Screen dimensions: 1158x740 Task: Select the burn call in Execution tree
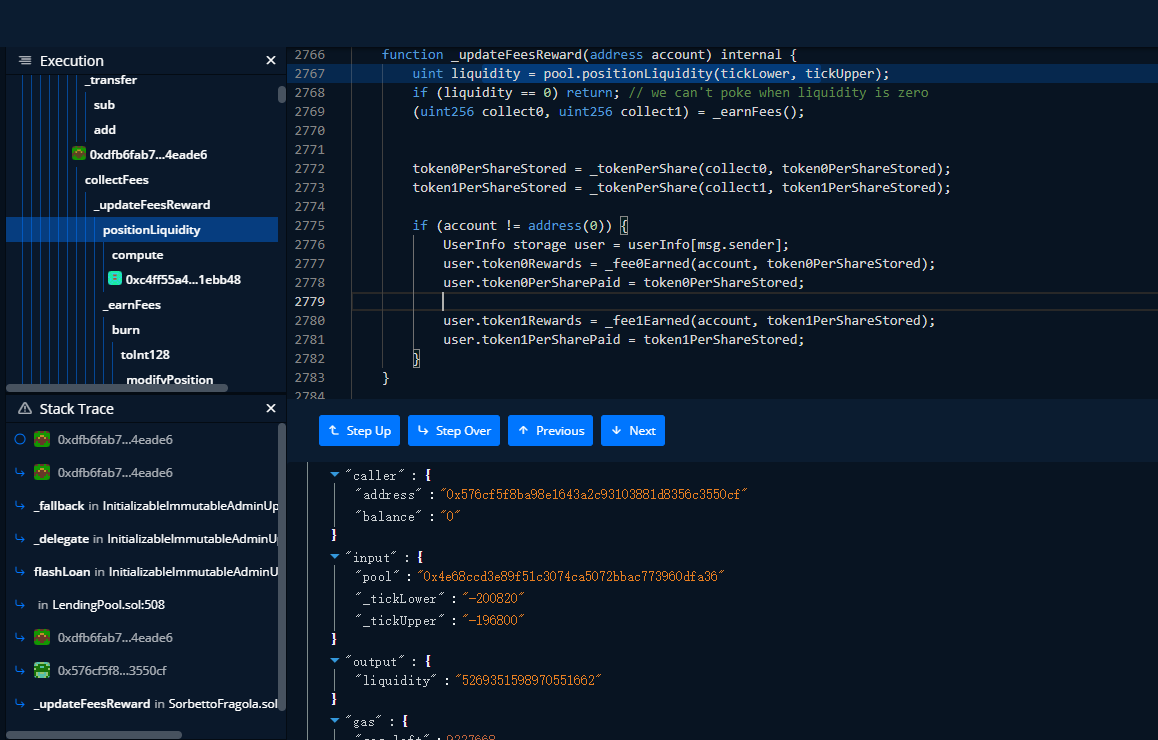click(x=126, y=330)
